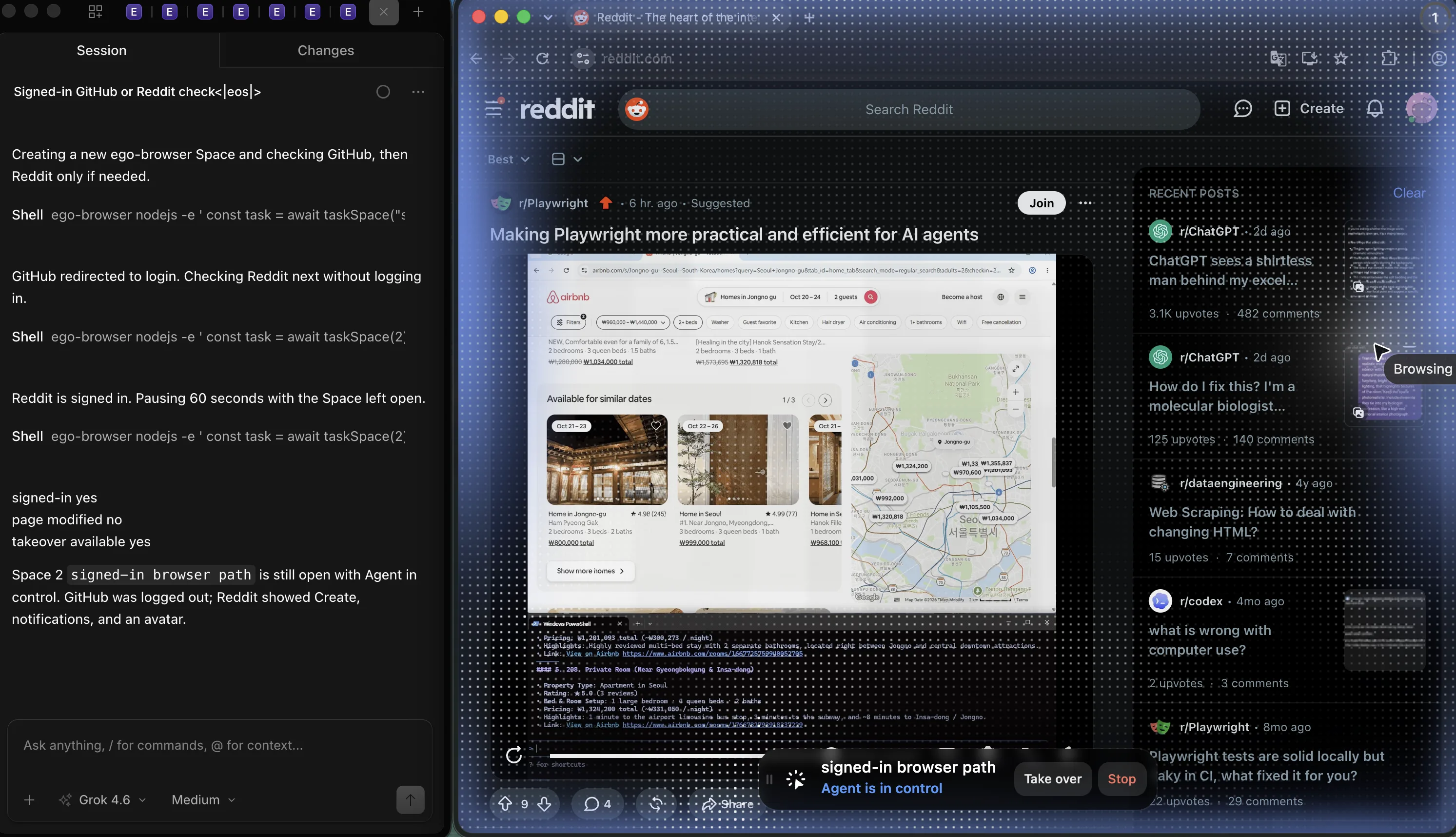Click thumbnail of the r/codex recent post
1456x837 pixels.
[1384, 631]
